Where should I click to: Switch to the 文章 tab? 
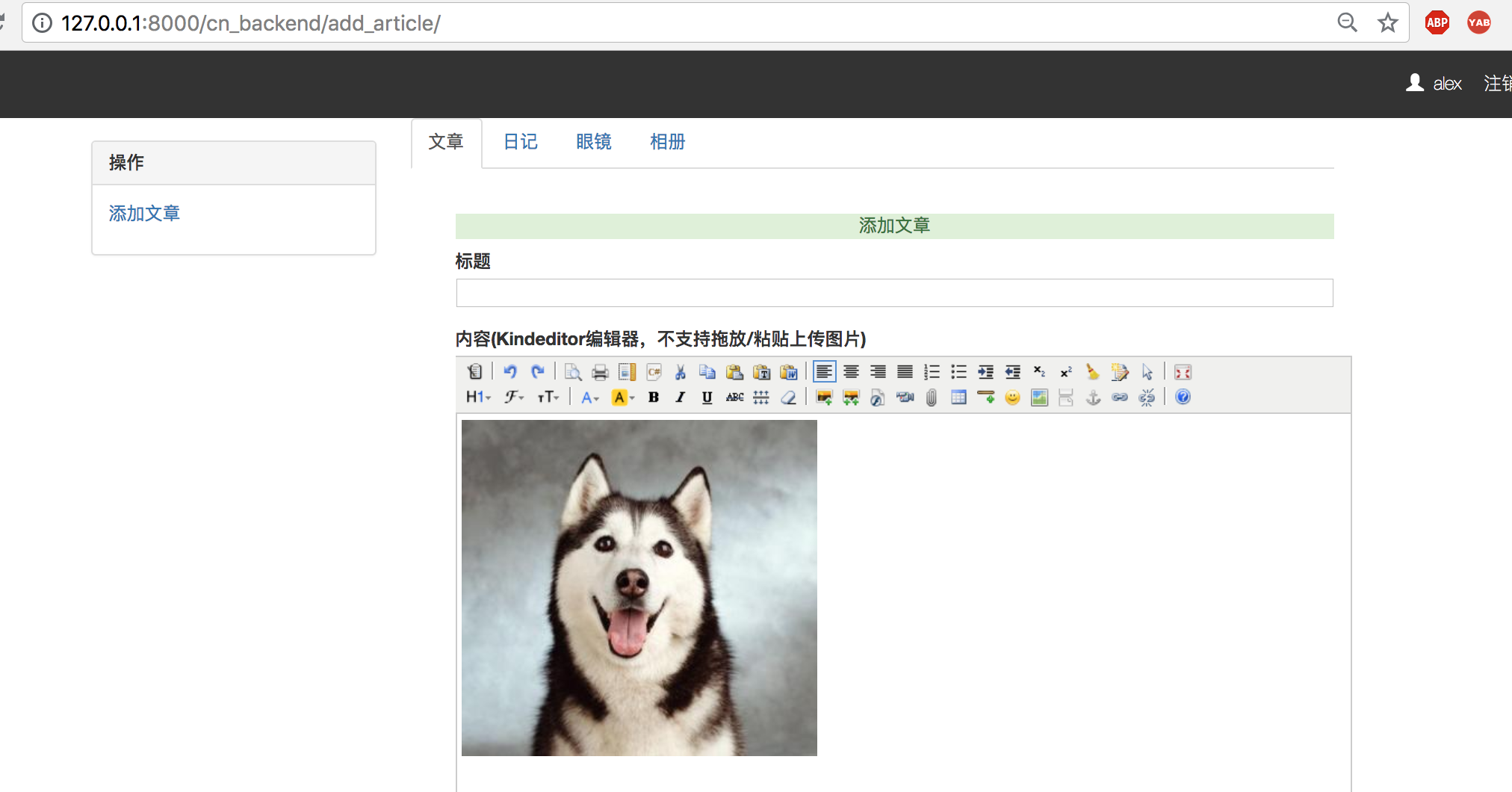click(446, 142)
